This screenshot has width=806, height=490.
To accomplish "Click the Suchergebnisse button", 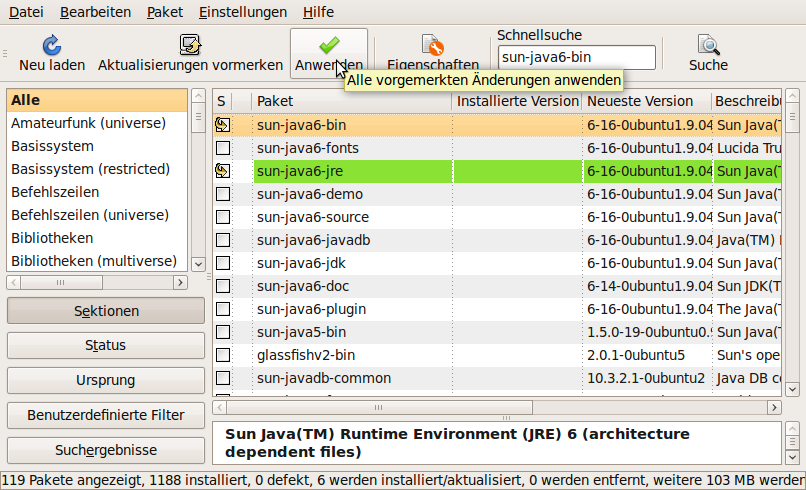I will point(106,450).
